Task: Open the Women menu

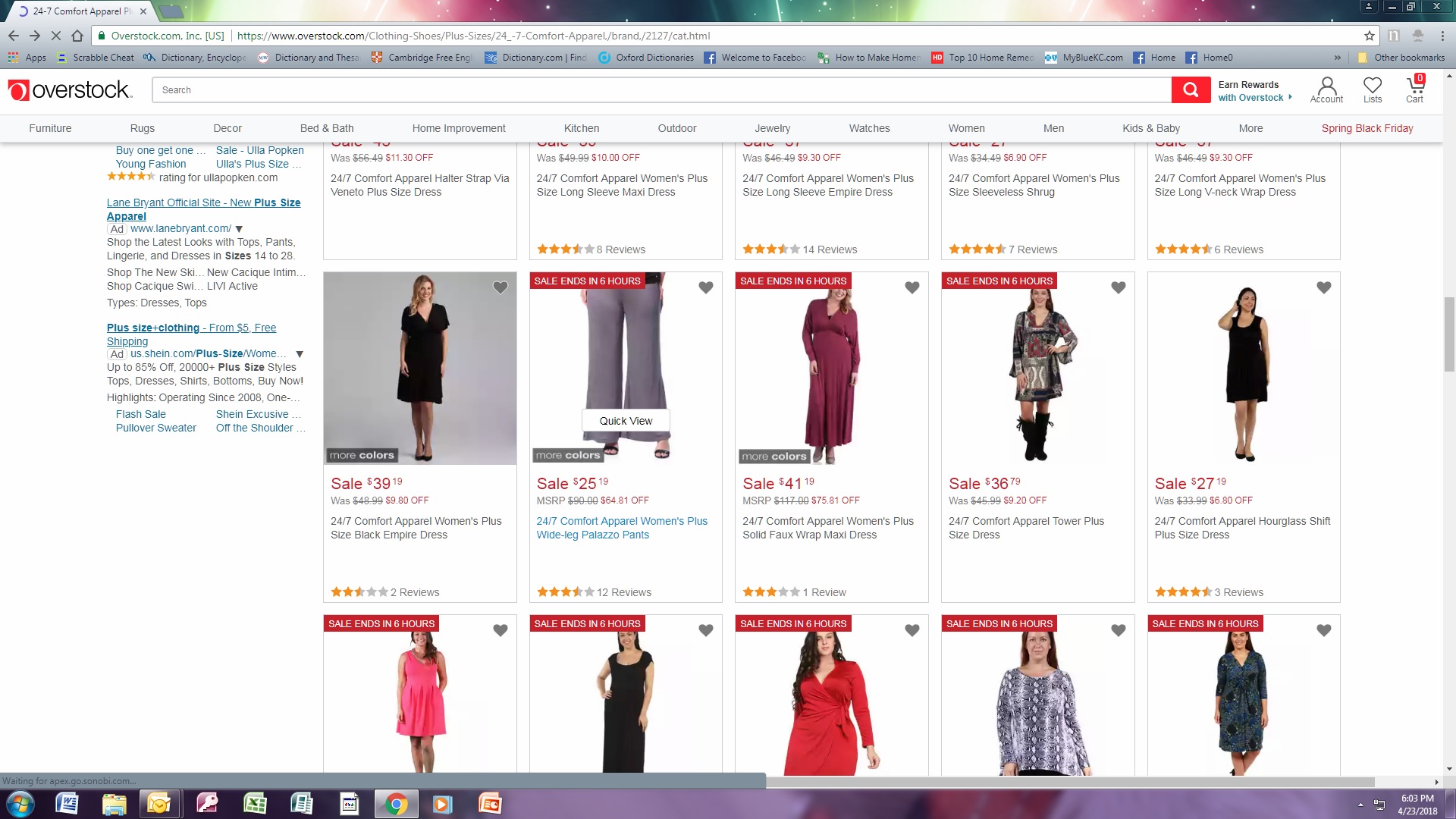Action: click(966, 128)
